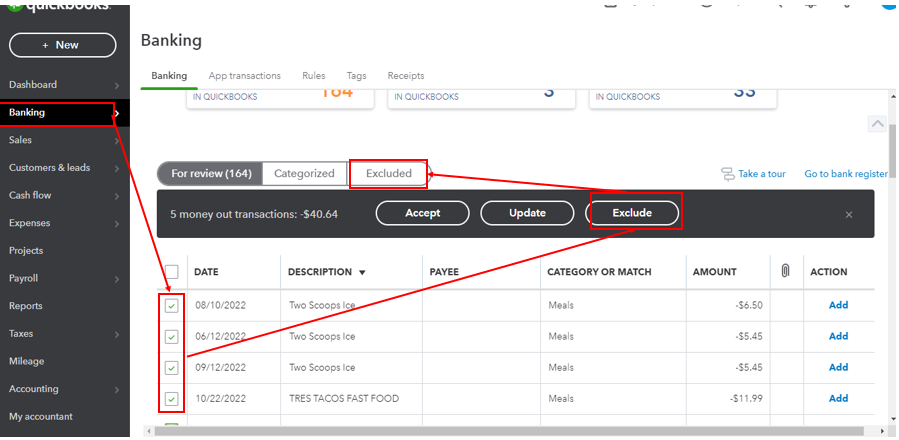Switch to the Rules tab
The width and height of the screenshot is (899, 440).
coord(314,76)
